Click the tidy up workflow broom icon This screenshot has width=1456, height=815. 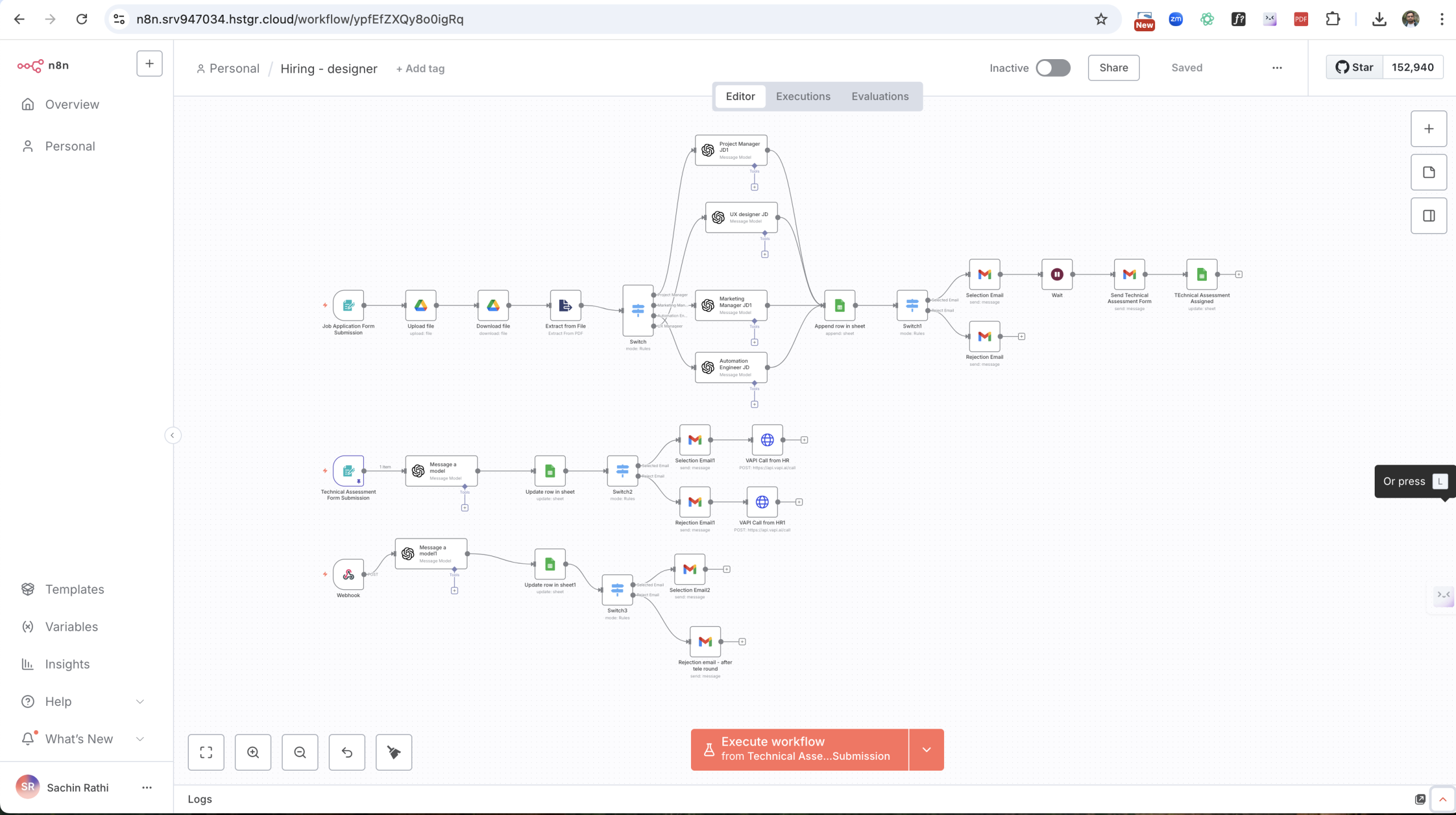click(x=394, y=752)
